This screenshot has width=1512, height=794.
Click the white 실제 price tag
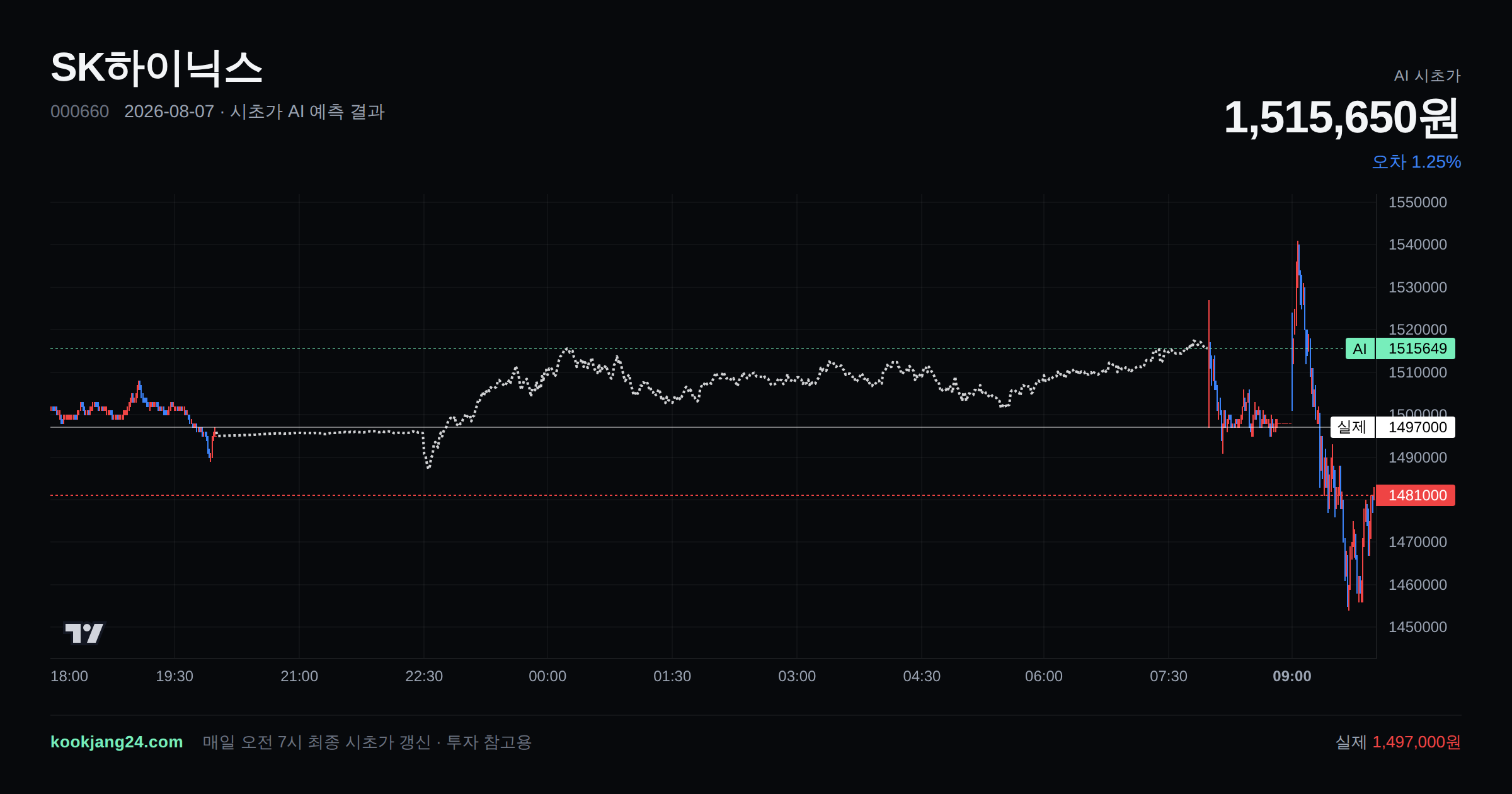click(x=1352, y=427)
